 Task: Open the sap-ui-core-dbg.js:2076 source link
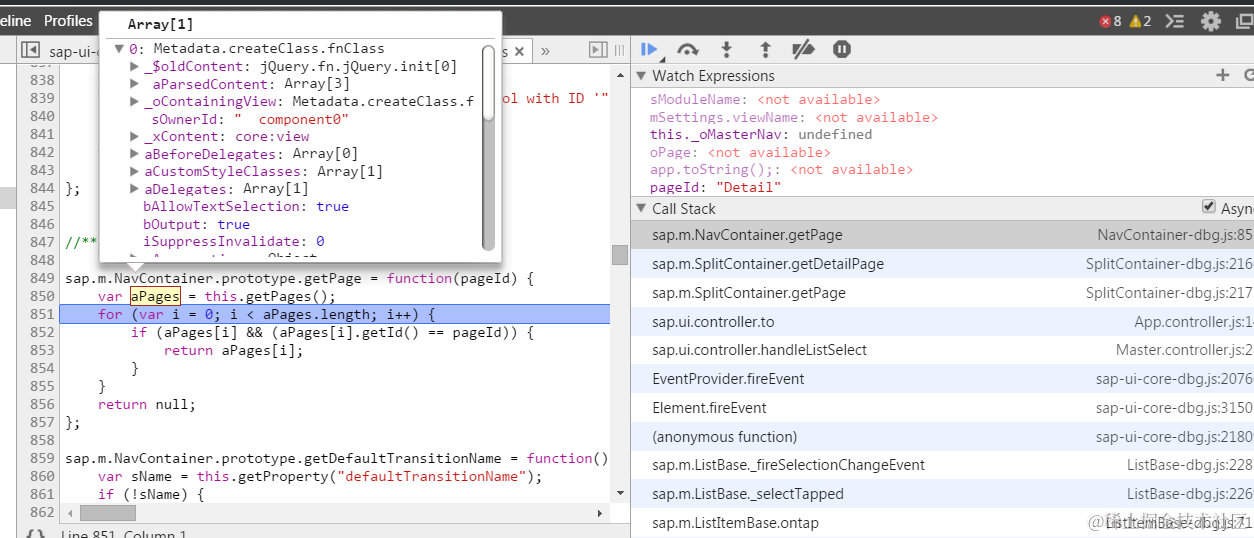[1174, 379]
